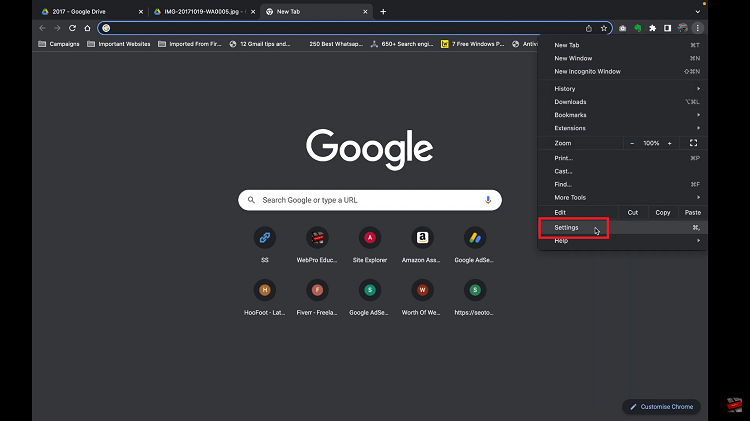Open the Site Explorer shortcut
Image resolution: width=750 pixels, height=421 pixels.
(x=370, y=245)
